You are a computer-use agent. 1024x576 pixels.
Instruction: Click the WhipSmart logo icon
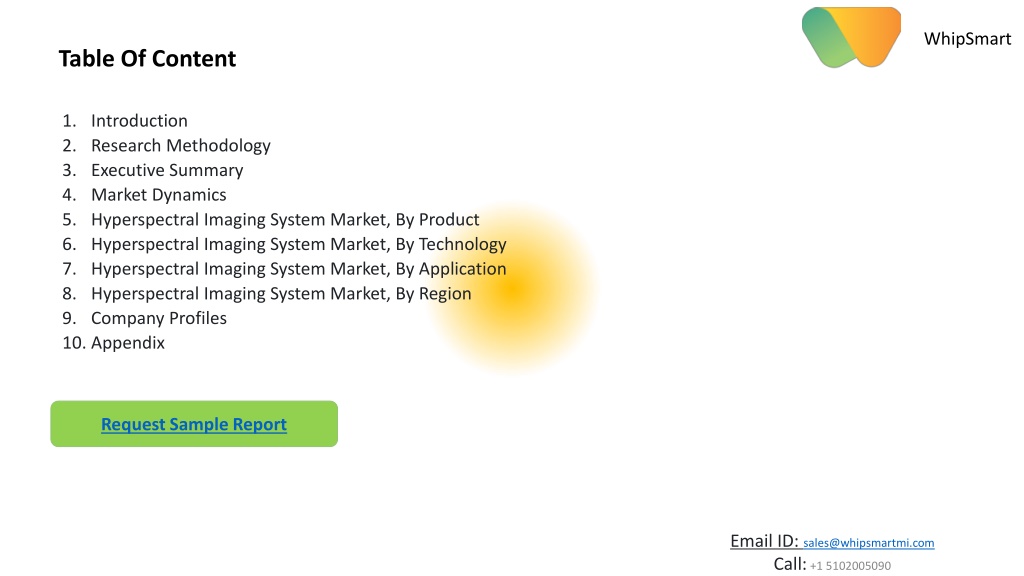[x=851, y=37]
